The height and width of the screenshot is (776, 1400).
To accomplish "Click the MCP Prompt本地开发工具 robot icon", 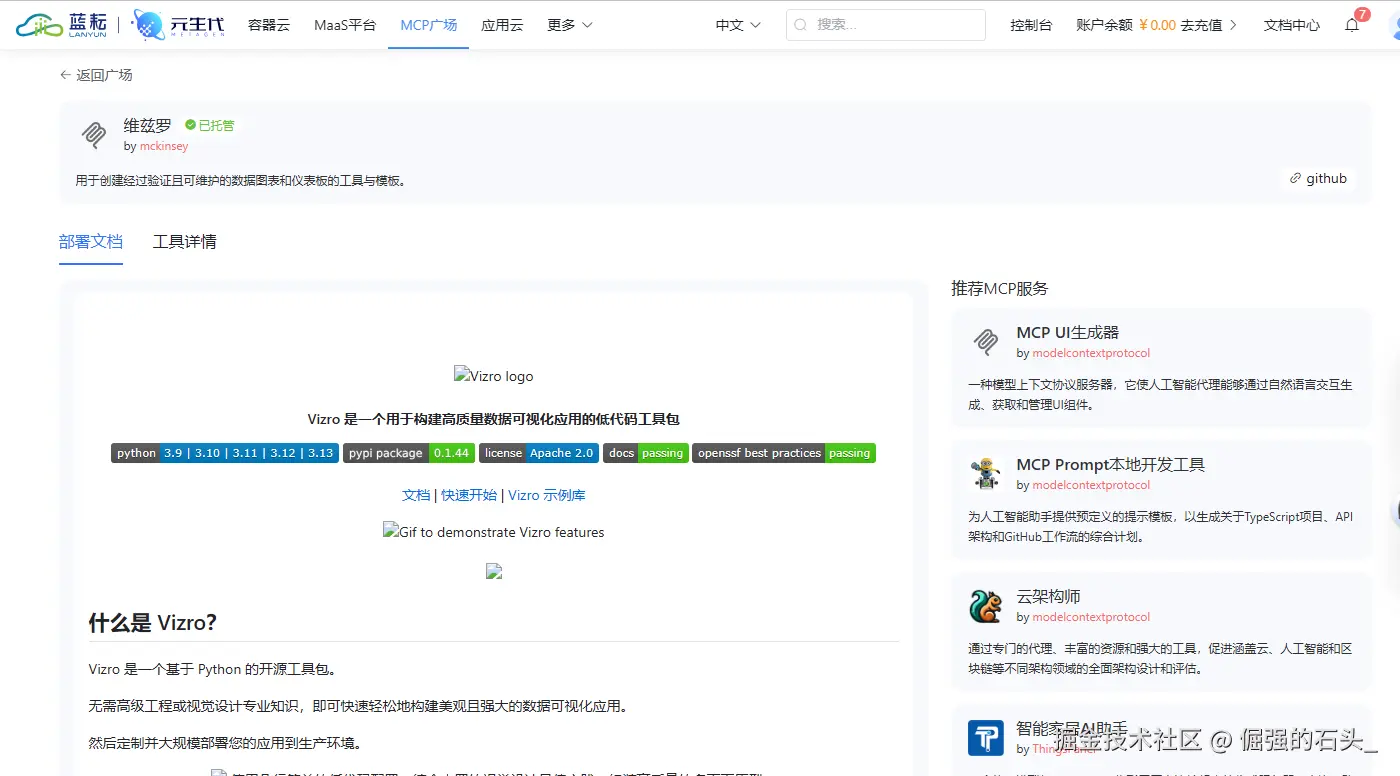I will 985,474.
